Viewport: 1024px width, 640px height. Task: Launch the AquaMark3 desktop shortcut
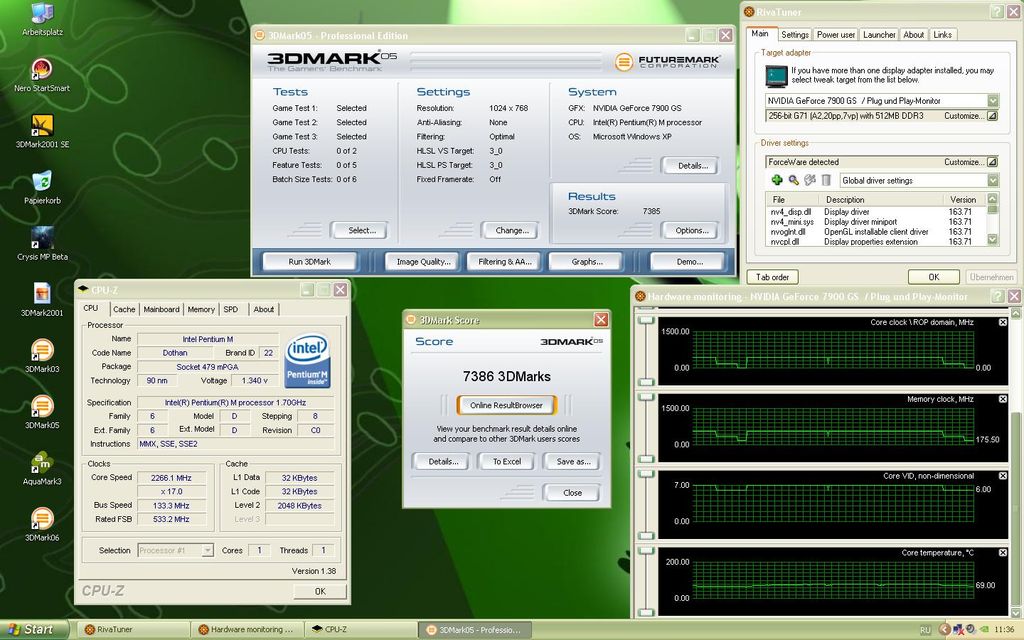[x=42, y=468]
